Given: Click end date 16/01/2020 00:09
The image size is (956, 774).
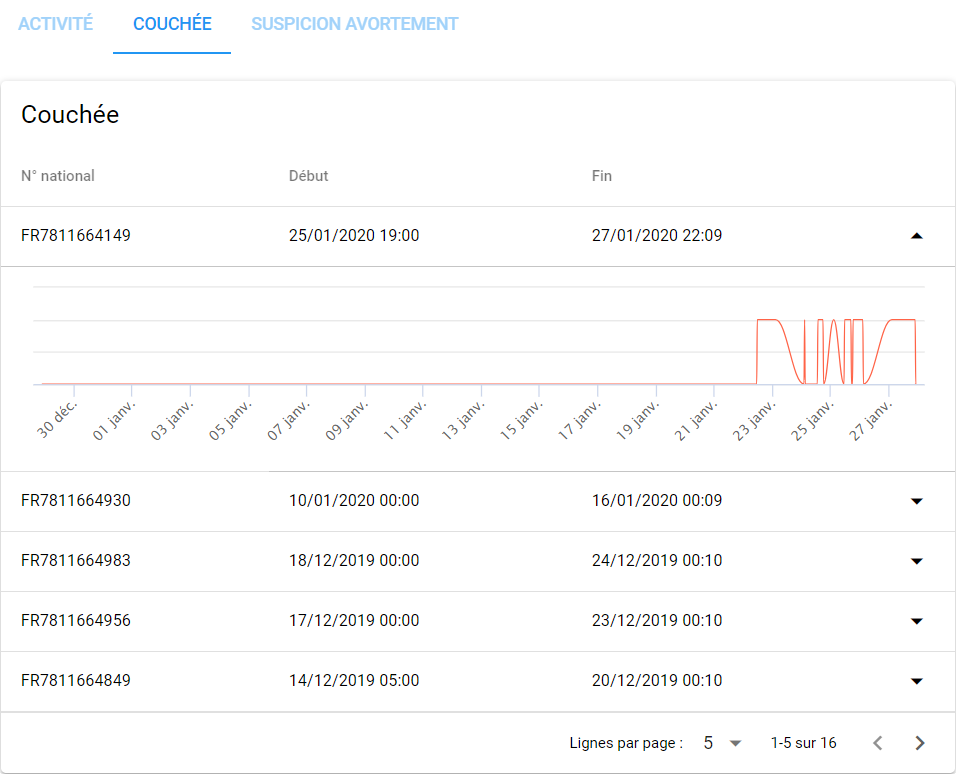Looking at the screenshot, I should pyautogui.click(x=657, y=500).
